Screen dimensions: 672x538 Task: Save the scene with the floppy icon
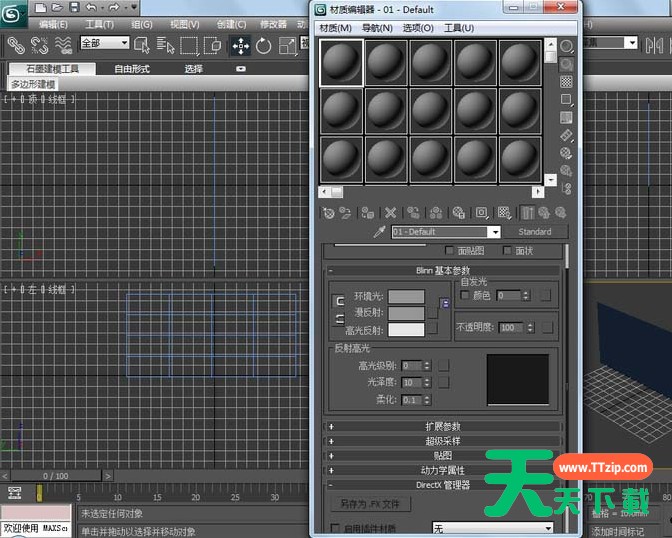75,7
